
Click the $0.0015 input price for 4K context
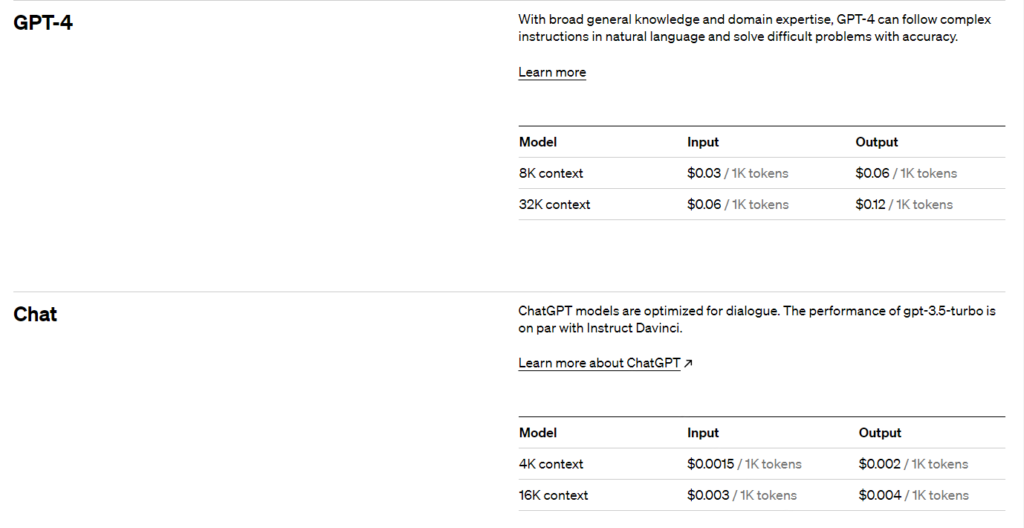(x=711, y=464)
